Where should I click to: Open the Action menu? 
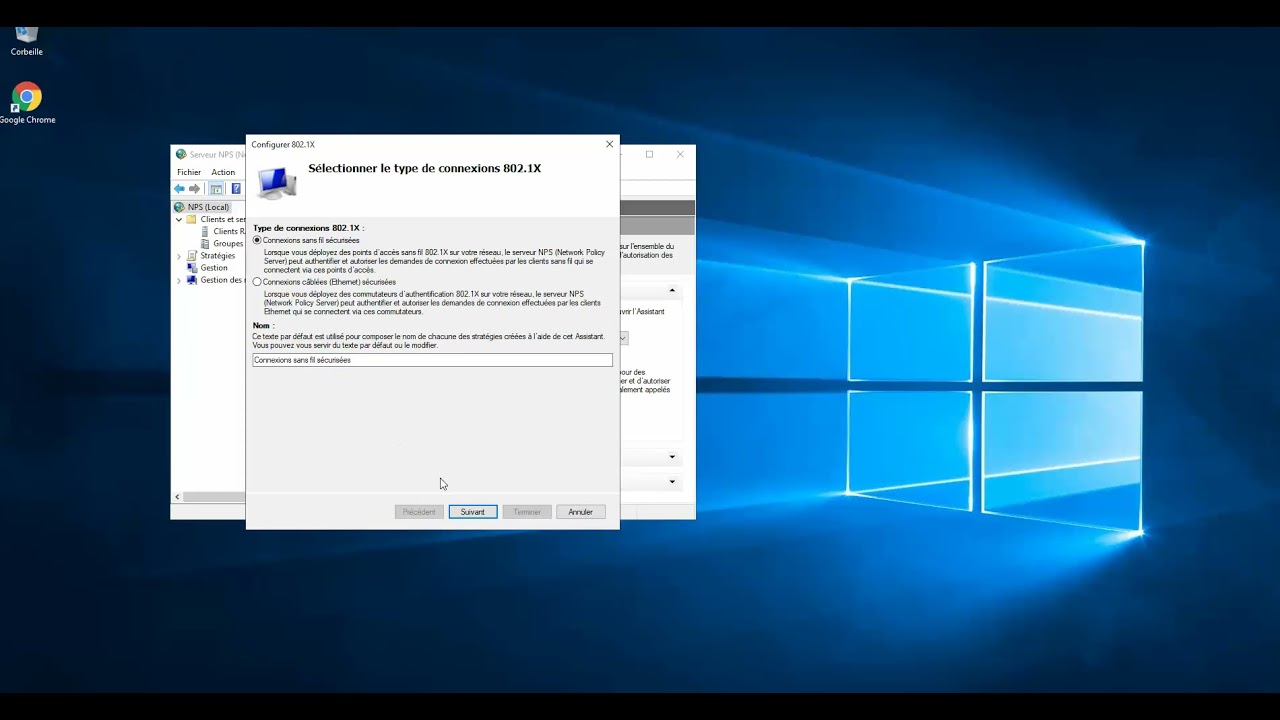pos(223,172)
